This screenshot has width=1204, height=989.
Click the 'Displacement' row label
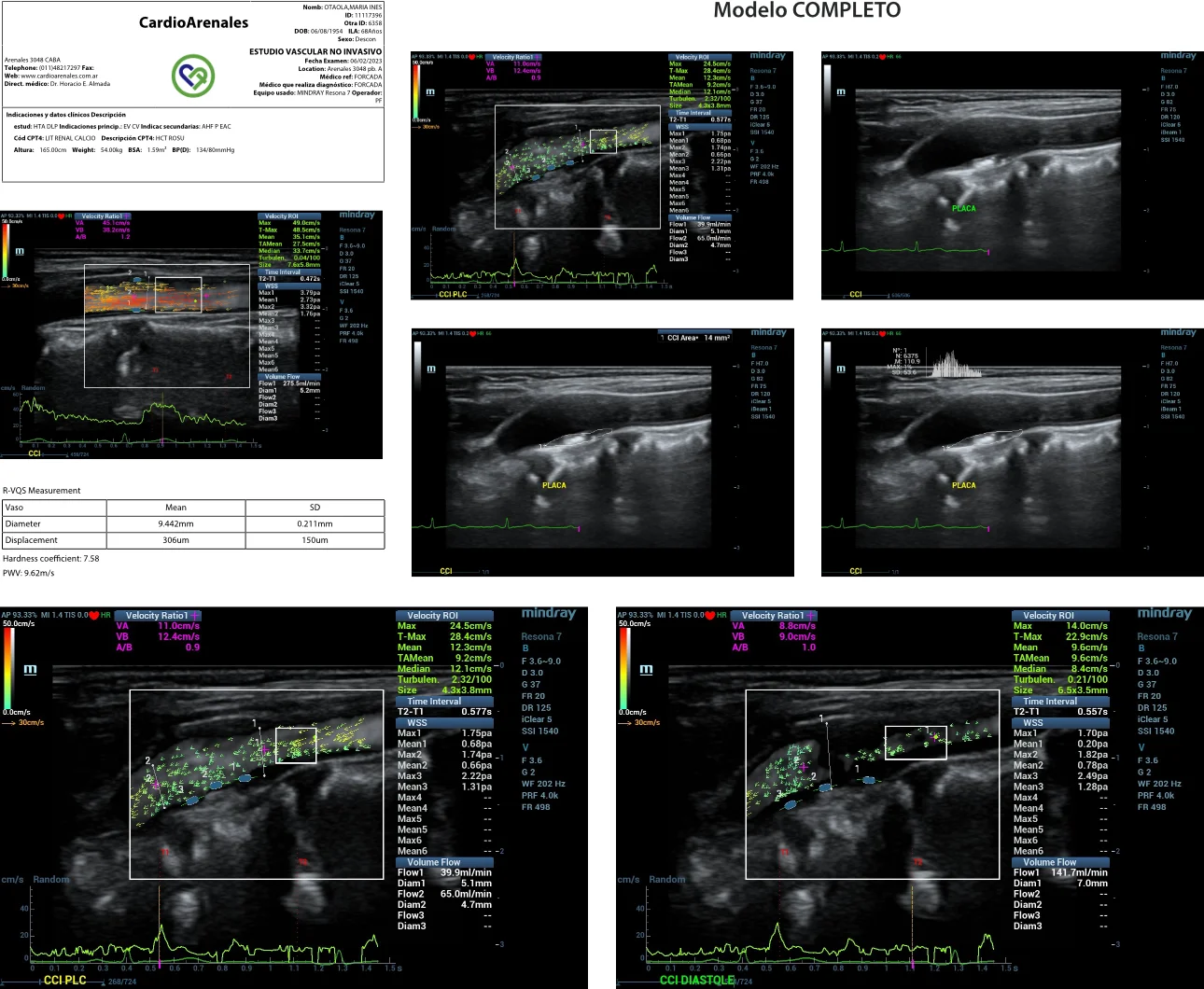pos(54,540)
